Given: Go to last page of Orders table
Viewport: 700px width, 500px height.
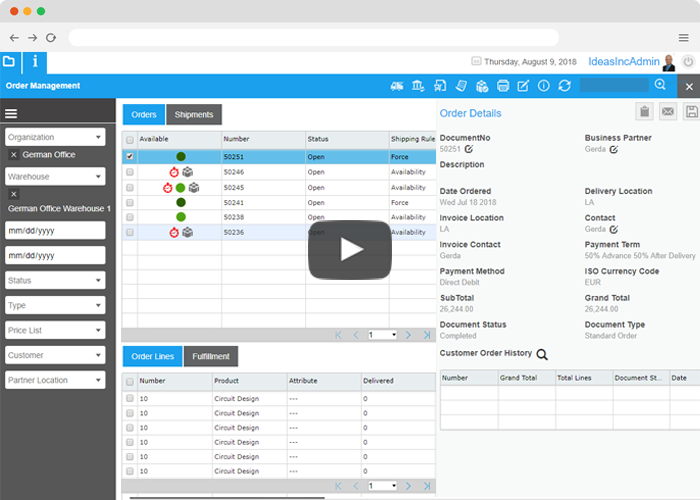Looking at the screenshot, I should (x=427, y=335).
